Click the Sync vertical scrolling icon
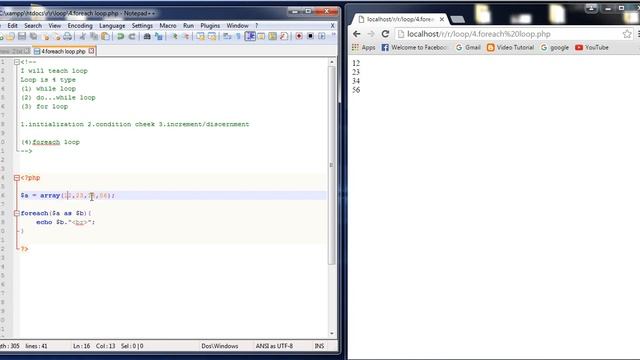The height and width of the screenshot is (360, 640). point(200,36)
